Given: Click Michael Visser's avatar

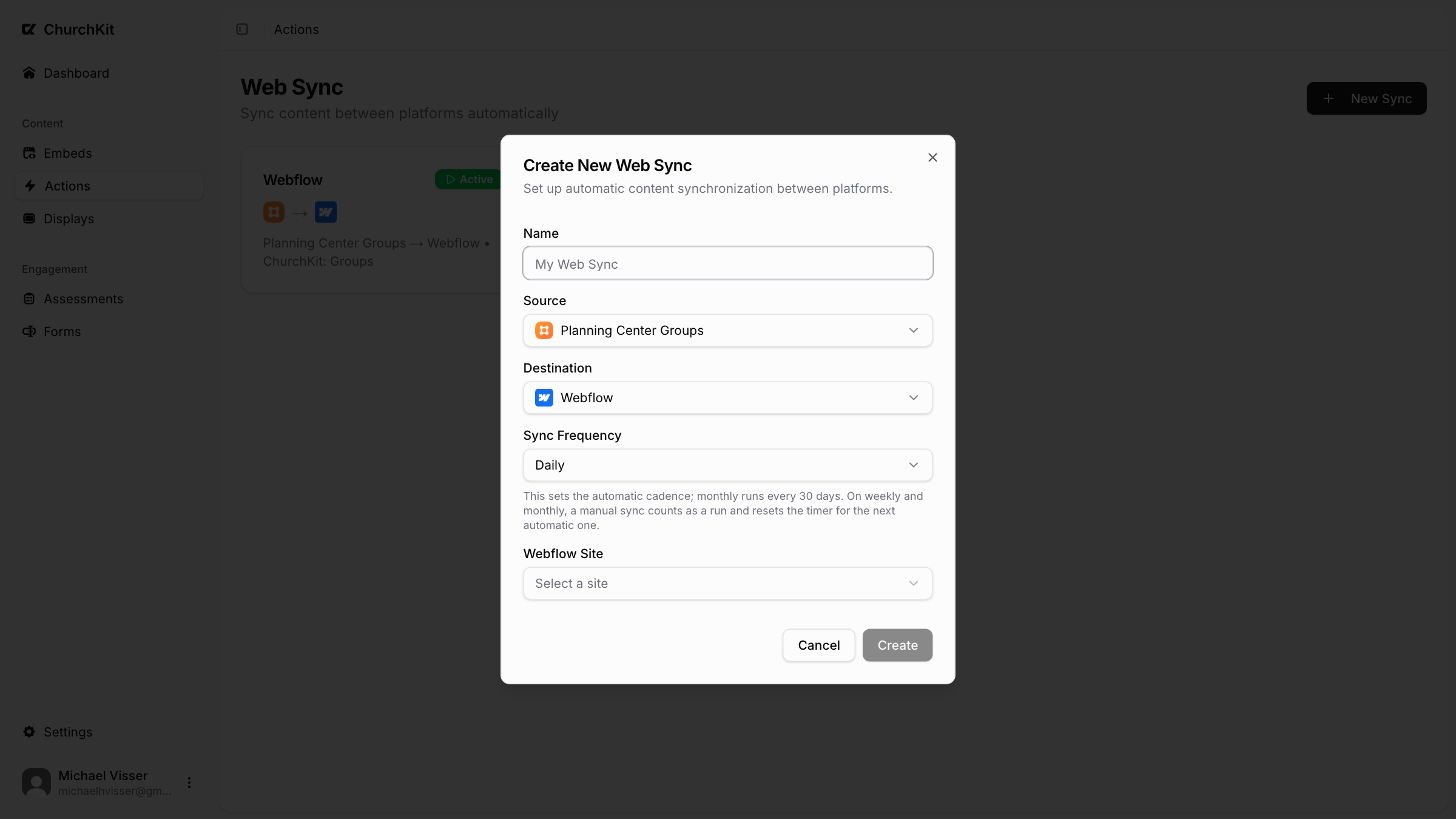Looking at the screenshot, I should coord(36,783).
